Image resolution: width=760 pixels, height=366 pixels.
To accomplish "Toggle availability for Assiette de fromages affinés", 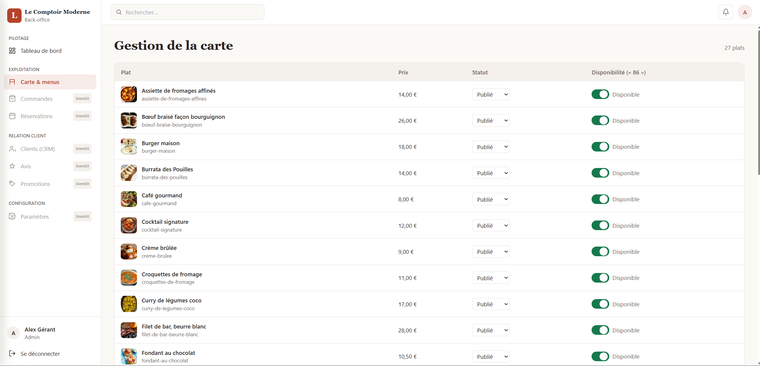I will (600, 95).
